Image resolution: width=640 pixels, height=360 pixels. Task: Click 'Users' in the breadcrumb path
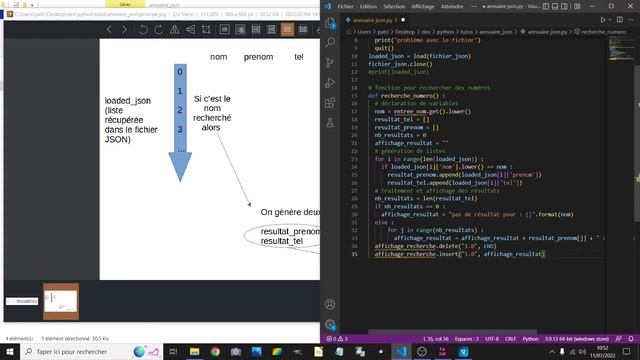(364, 31)
